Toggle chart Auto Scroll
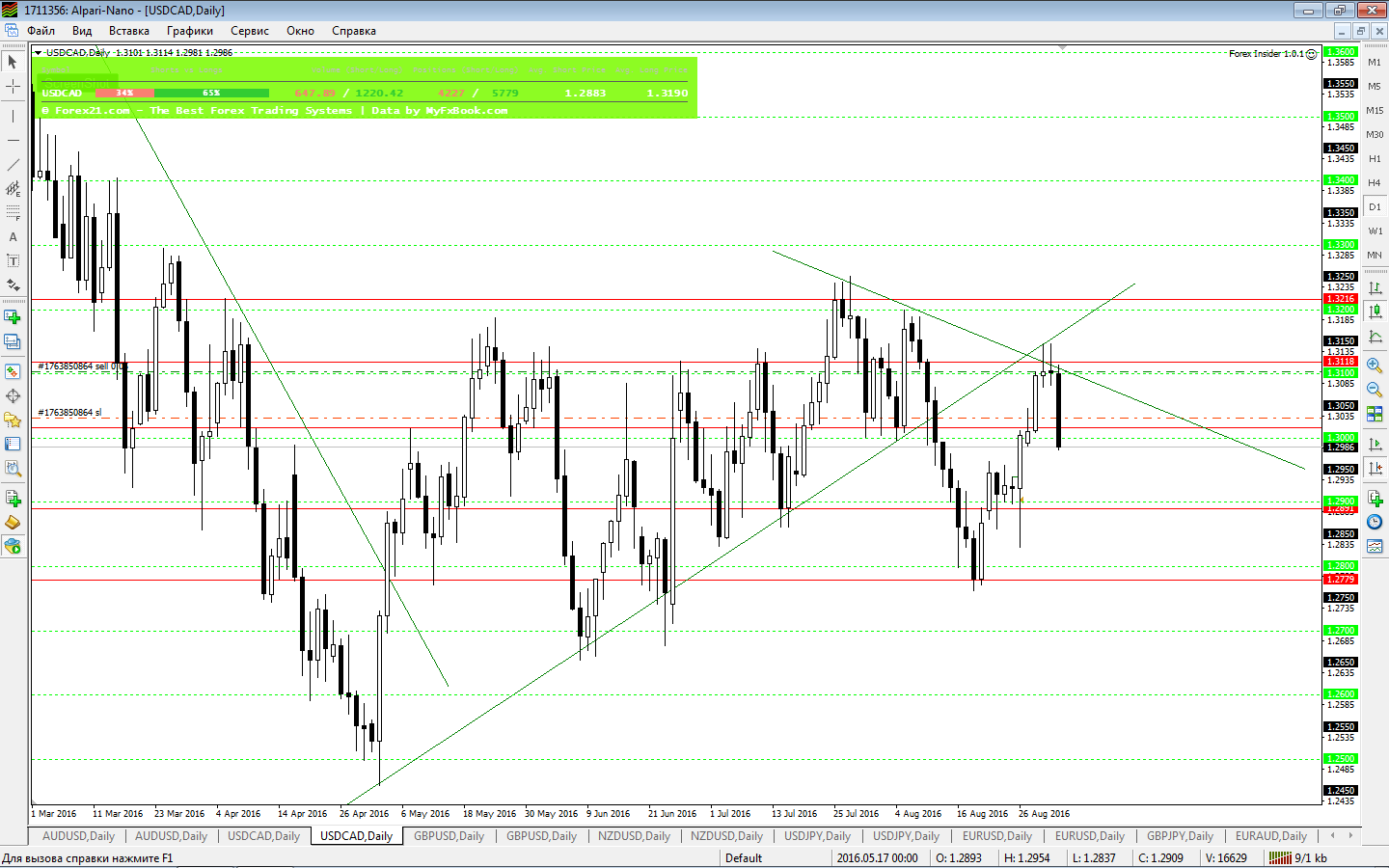The image size is (1389, 868). (1375, 444)
